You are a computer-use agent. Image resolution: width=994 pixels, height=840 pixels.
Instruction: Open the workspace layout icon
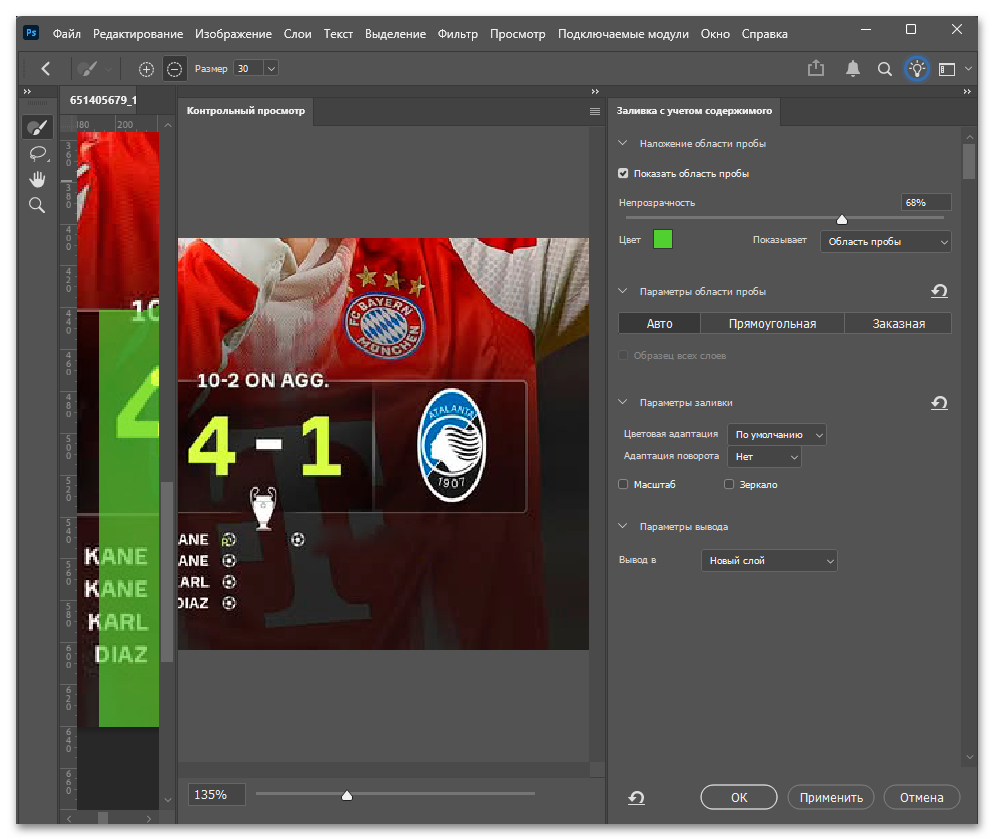coord(947,69)
